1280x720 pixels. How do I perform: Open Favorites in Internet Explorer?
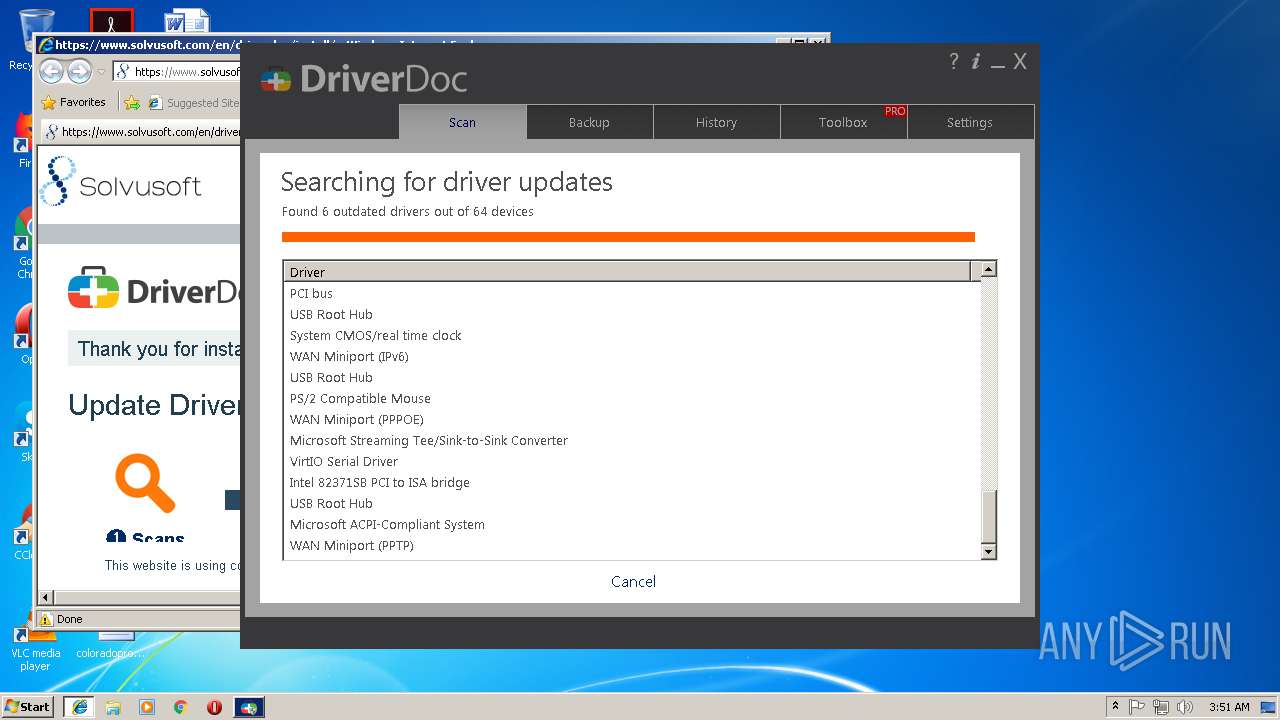click(x=73, y=102)
